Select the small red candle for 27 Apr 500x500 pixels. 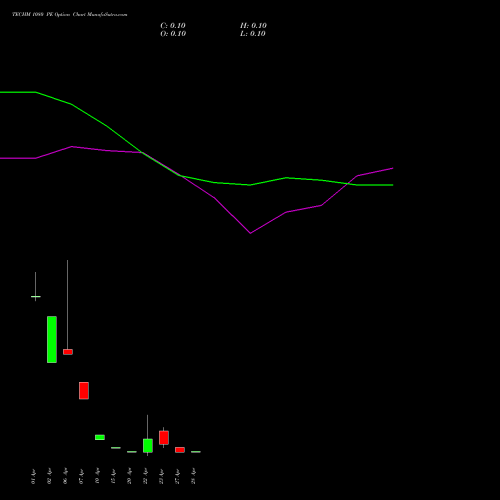click(180, 450)
